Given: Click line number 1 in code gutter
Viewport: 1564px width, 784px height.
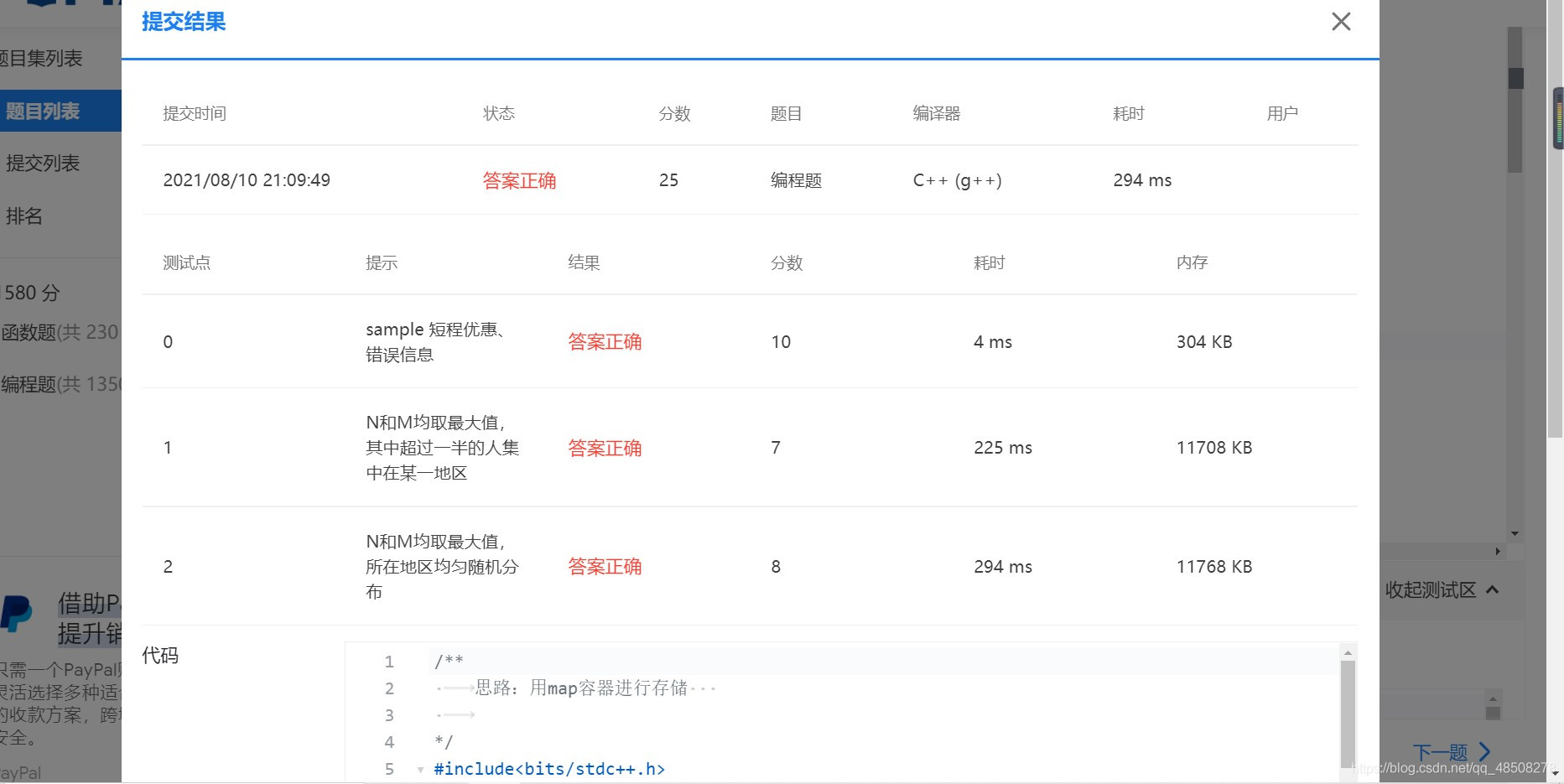Looking at the screenshot, I should [x=389, y=662].
